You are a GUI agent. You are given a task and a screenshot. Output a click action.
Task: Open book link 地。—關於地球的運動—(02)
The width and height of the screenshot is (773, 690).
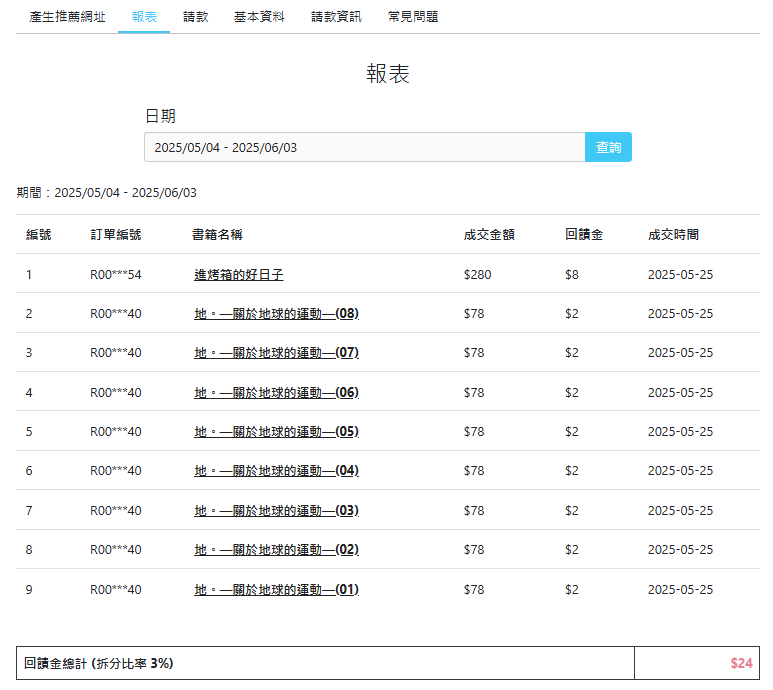(x=276, y=550)
